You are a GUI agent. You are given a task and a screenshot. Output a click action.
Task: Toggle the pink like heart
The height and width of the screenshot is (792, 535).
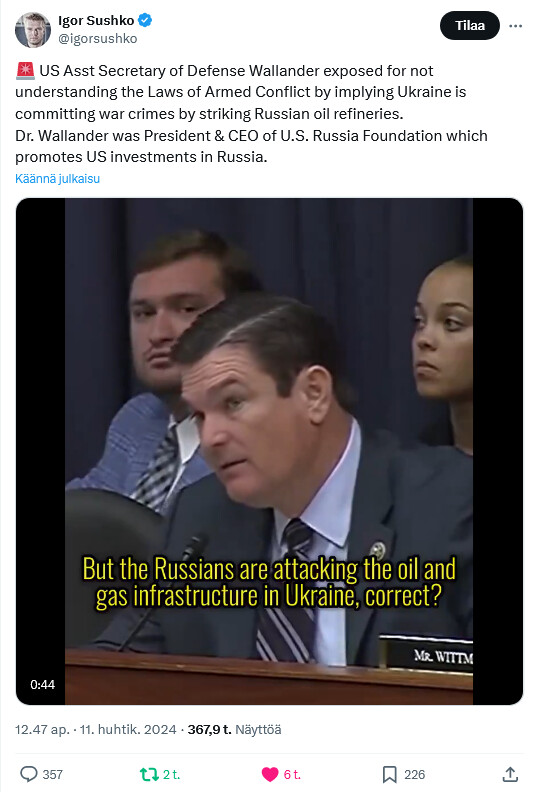pyautogui.click(x=270, y=774)
